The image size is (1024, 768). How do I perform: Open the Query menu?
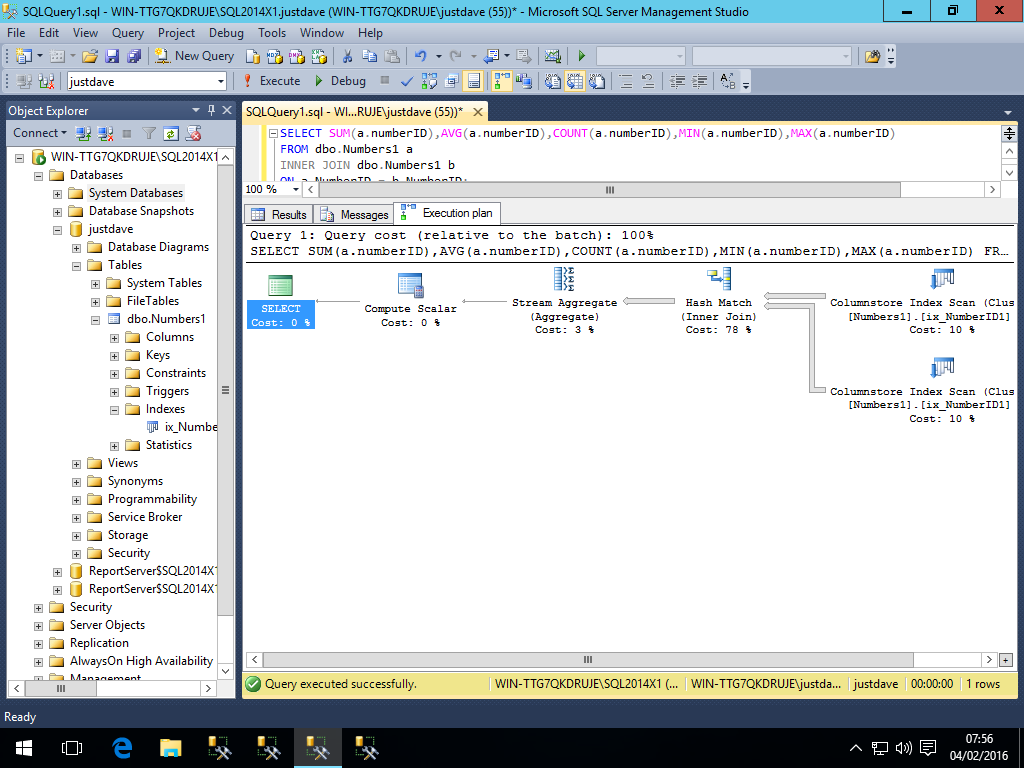[x=127, y=33]
